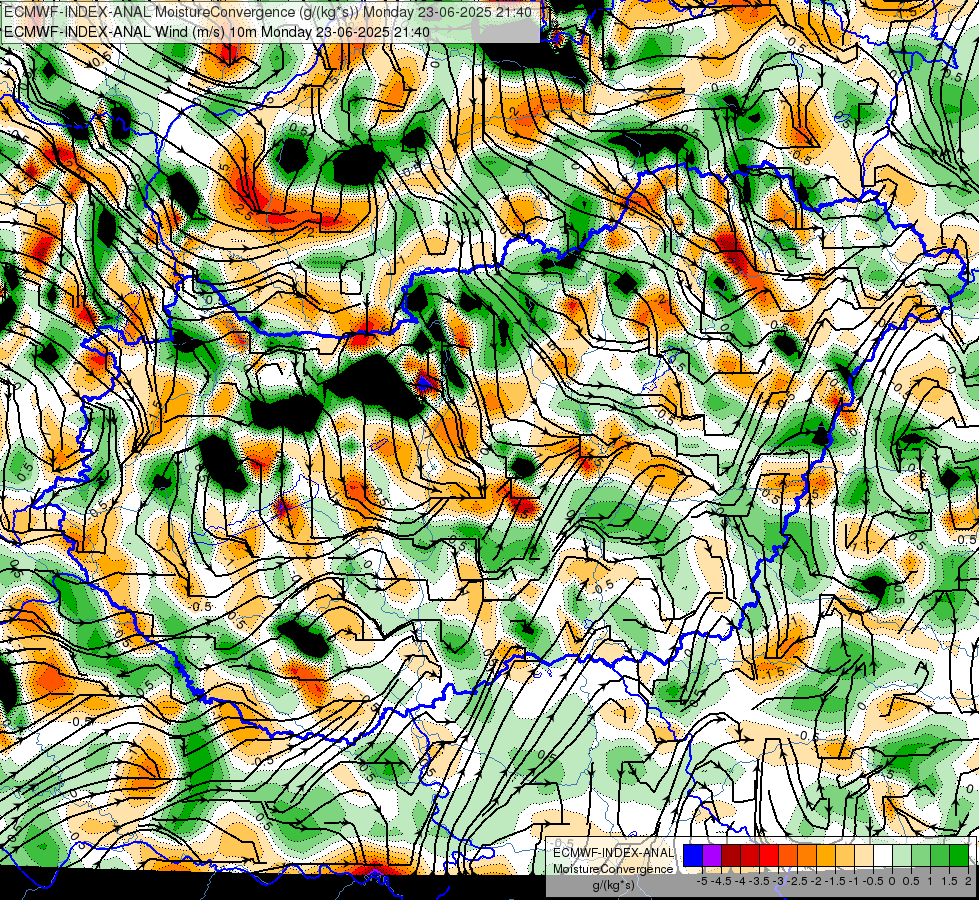Click the MoistureConvergence title line at the top
Viewport: 979px width, 900px height.
268,12
